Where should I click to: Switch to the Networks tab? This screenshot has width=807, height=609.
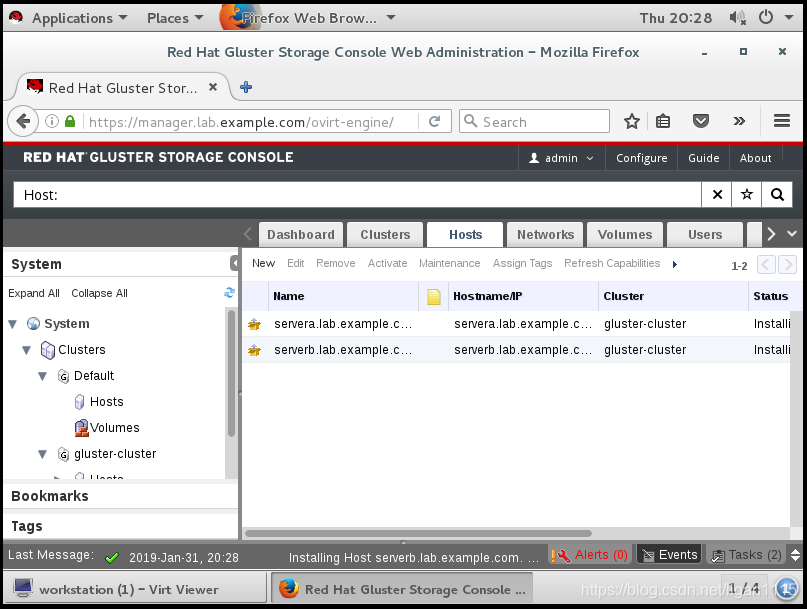point(545,235)
